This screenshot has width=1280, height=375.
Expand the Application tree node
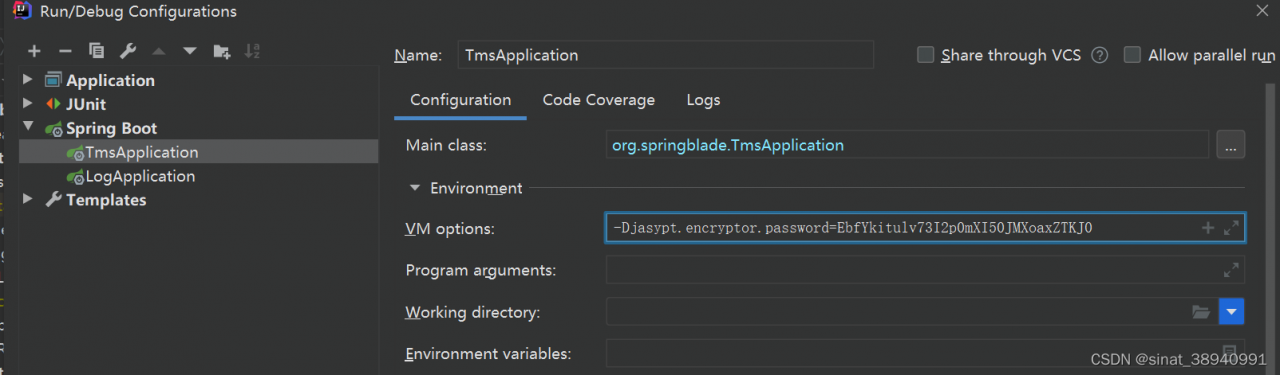pos(29,80)
